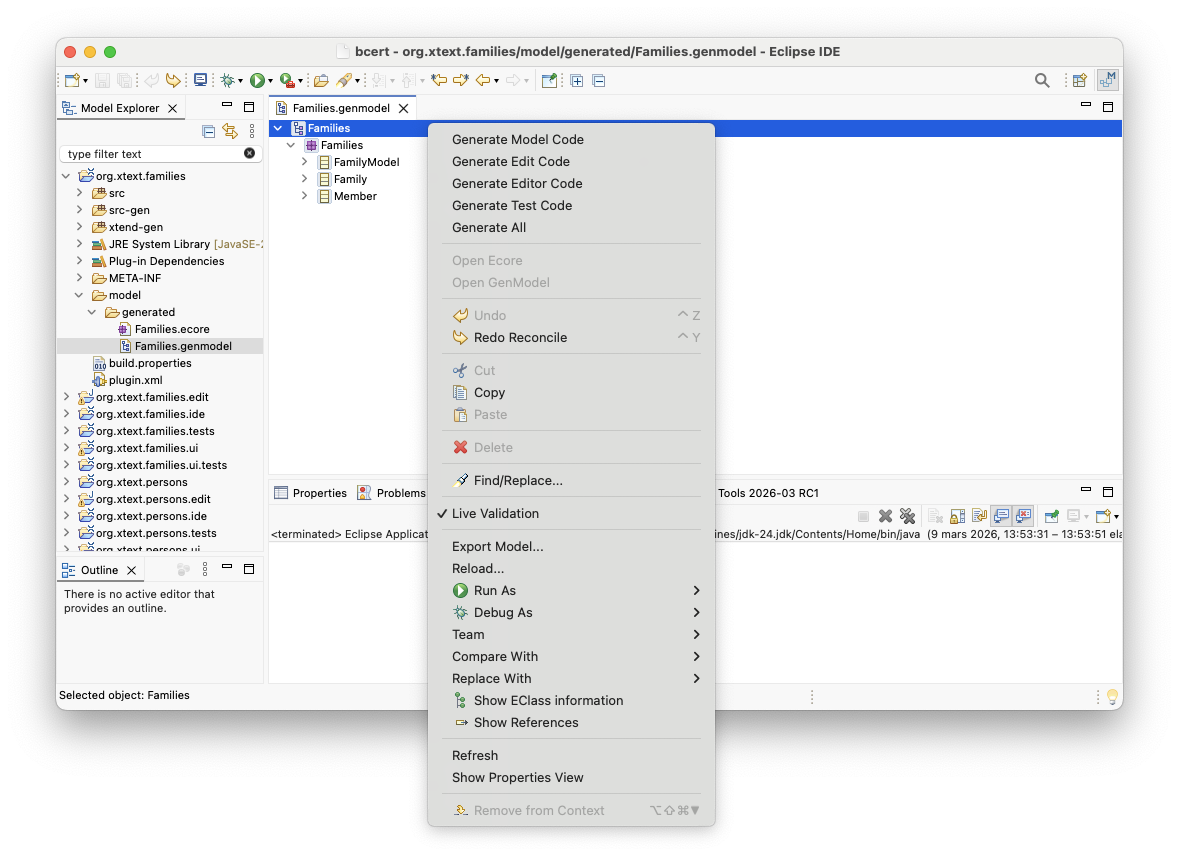Expand the org.xtext.families.ui project
The image size is (1179, 853).
[x=66, y=448]
